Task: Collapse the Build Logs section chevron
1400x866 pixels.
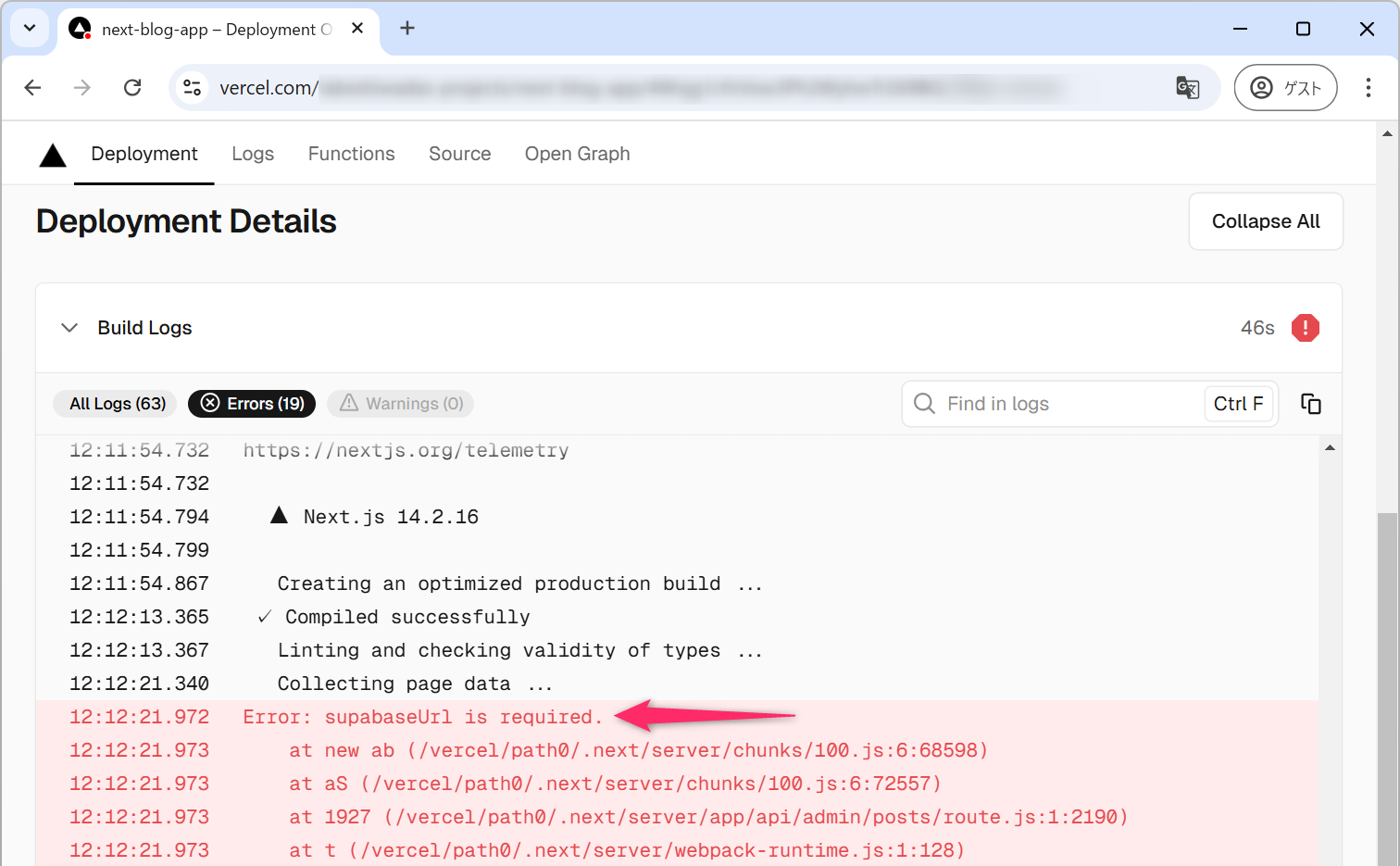Action: point(69,328)
